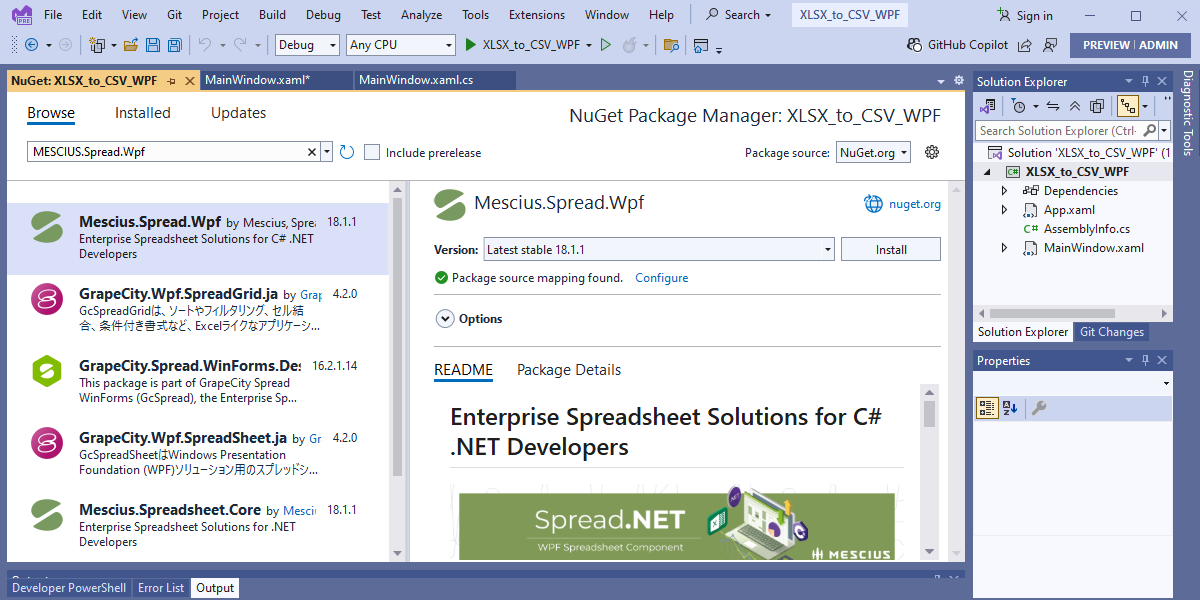This screenshot has height=600, width=1200.
Task: Open the search box history dropdown arrow
Action: pos(326,152)
